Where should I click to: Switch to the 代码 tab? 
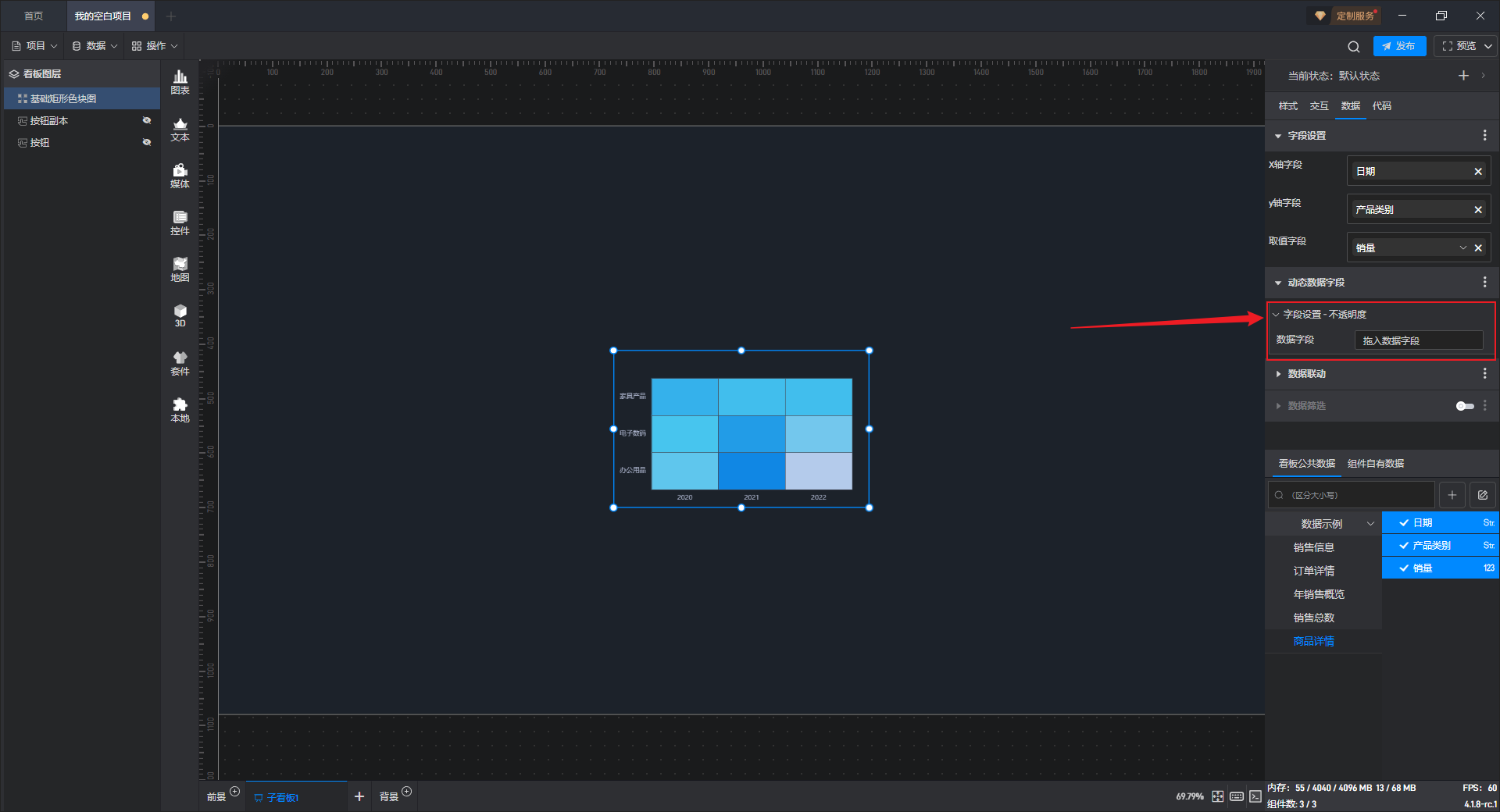[x=1382, y=106]
